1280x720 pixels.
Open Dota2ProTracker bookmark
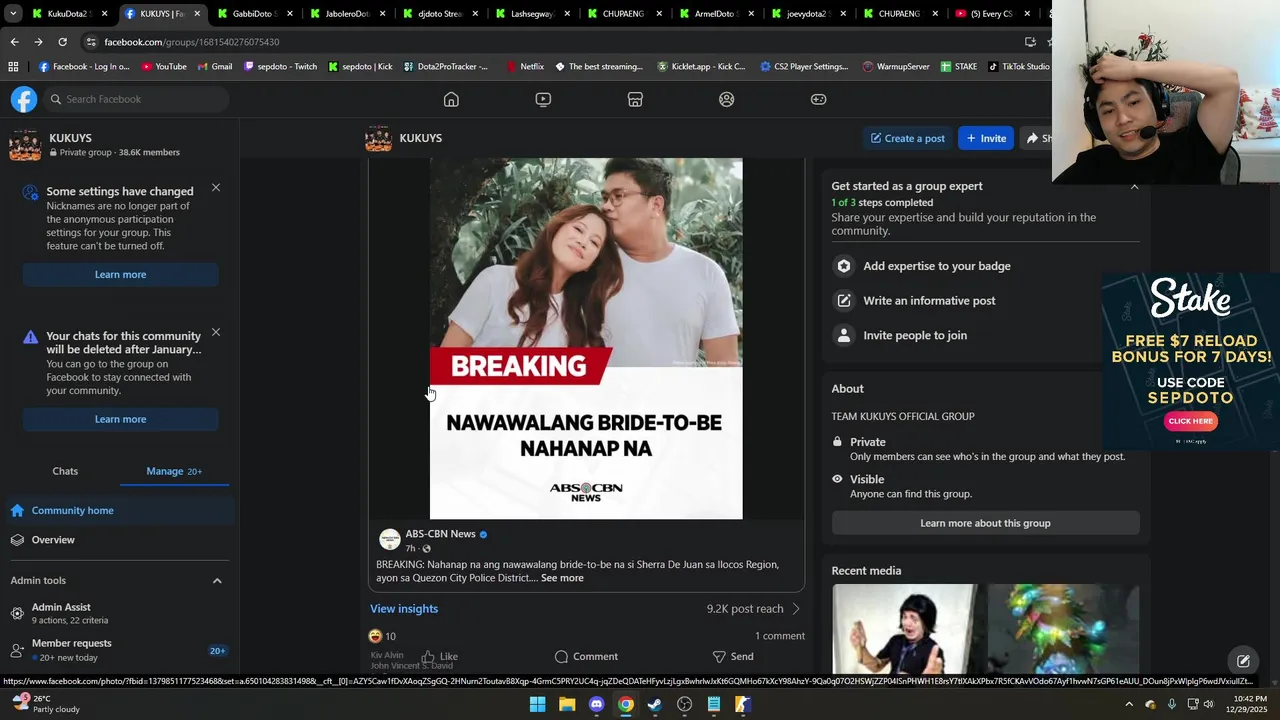coord(445,67)
